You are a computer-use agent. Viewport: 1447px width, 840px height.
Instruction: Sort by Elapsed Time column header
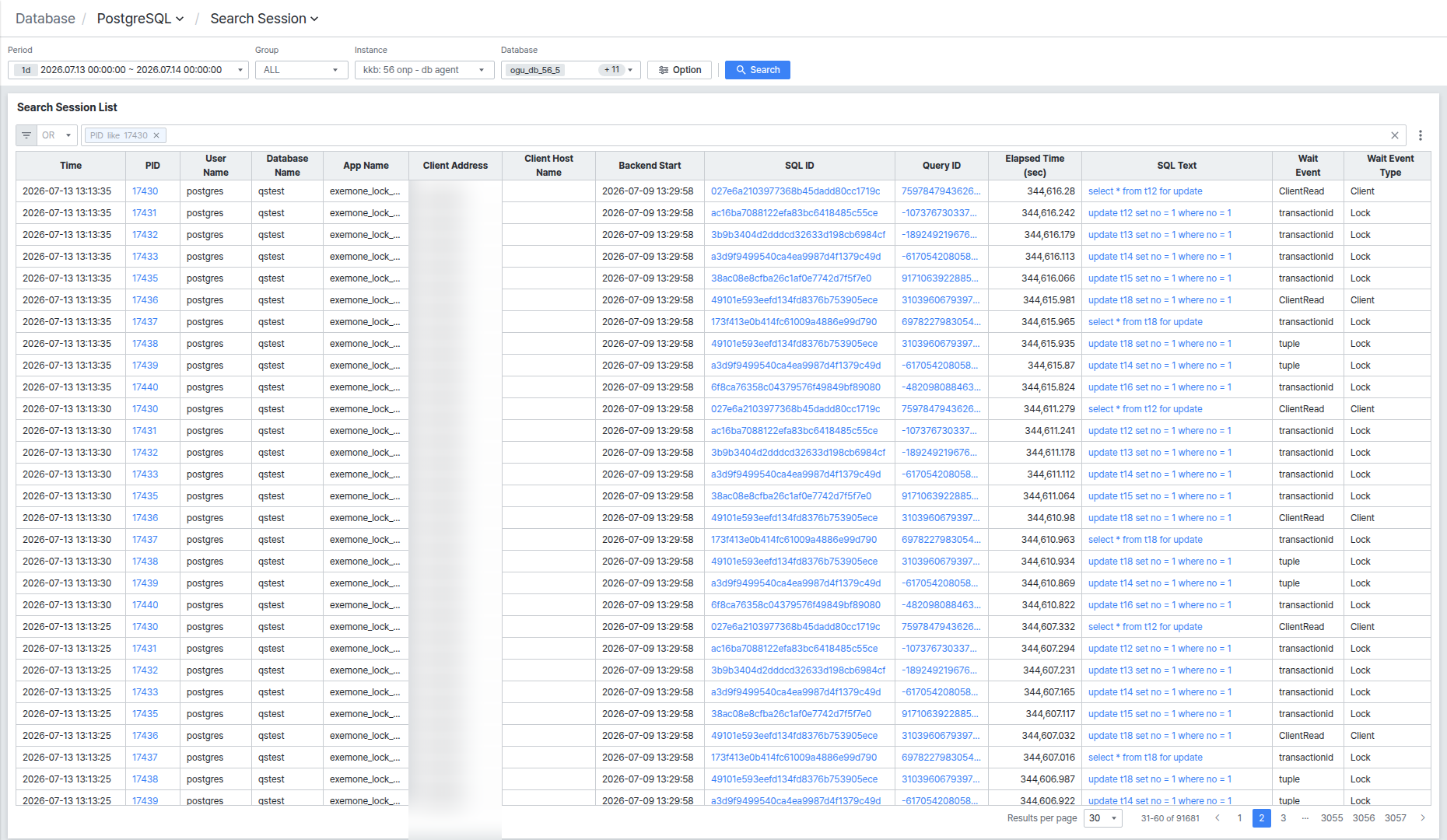pos(1035,166)
